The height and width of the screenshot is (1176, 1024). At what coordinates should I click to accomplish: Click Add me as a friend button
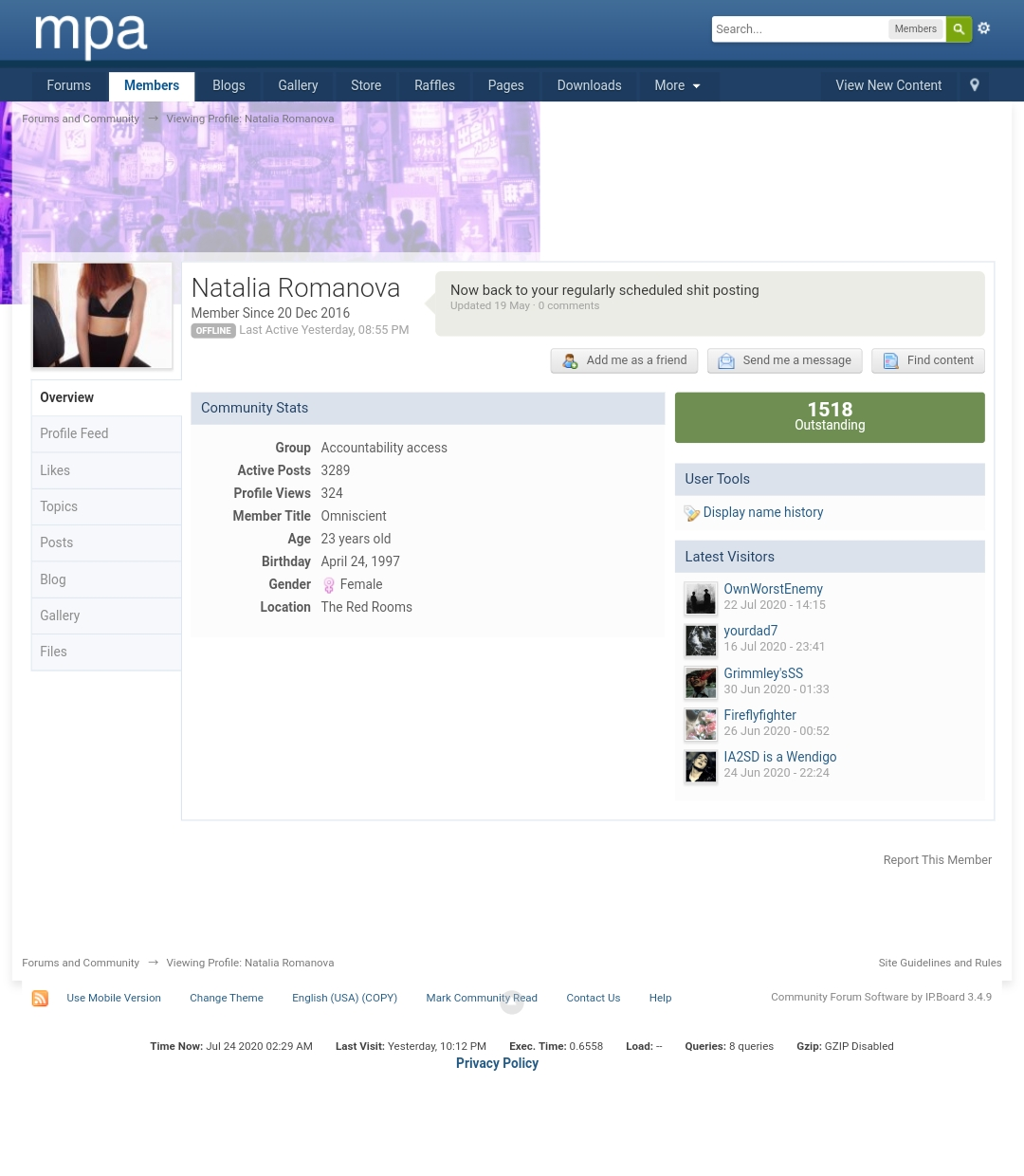coord(625,360)
